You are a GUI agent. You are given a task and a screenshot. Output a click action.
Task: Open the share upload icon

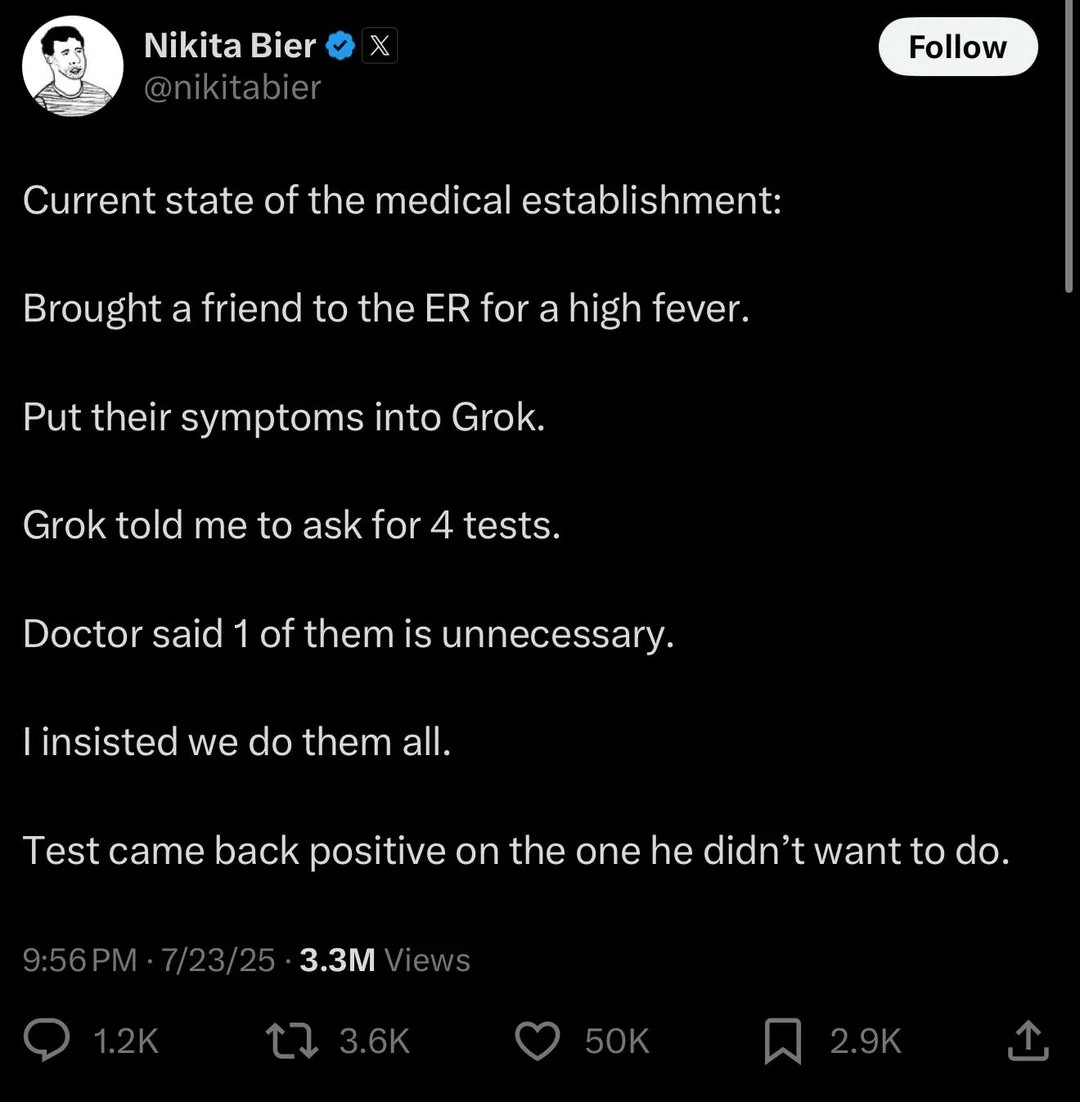coord(1028,1040)
